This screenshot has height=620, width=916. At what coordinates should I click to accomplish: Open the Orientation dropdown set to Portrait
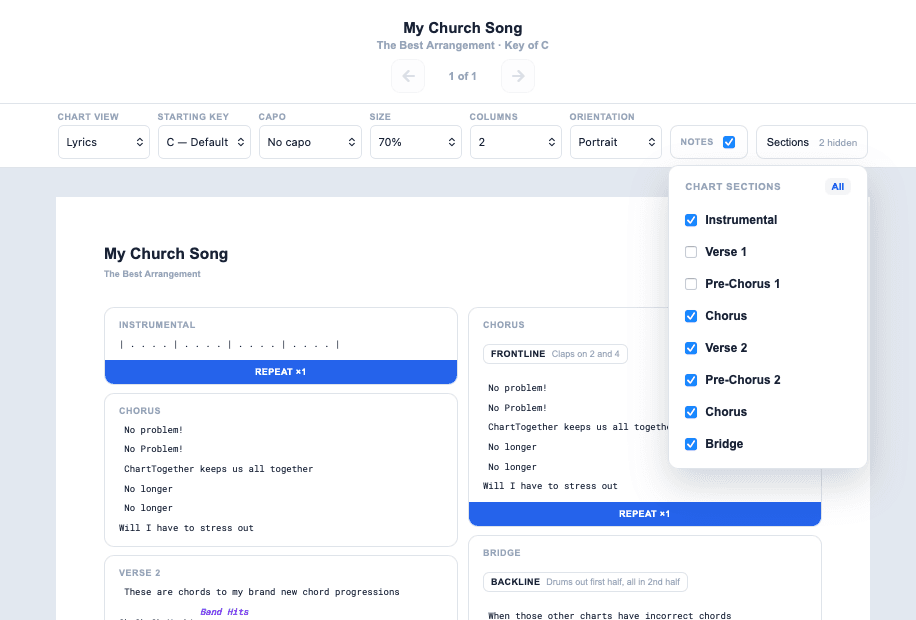[x=616, y=142]
